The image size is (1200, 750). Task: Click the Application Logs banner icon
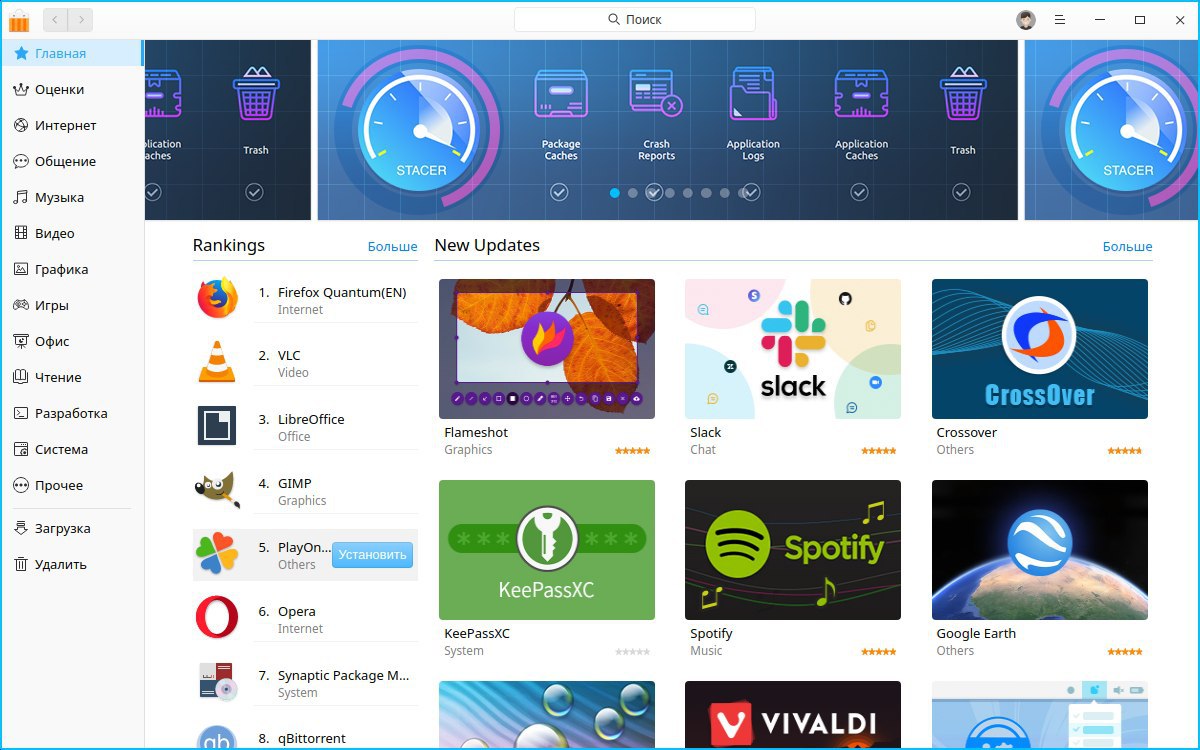coord(753,94)
